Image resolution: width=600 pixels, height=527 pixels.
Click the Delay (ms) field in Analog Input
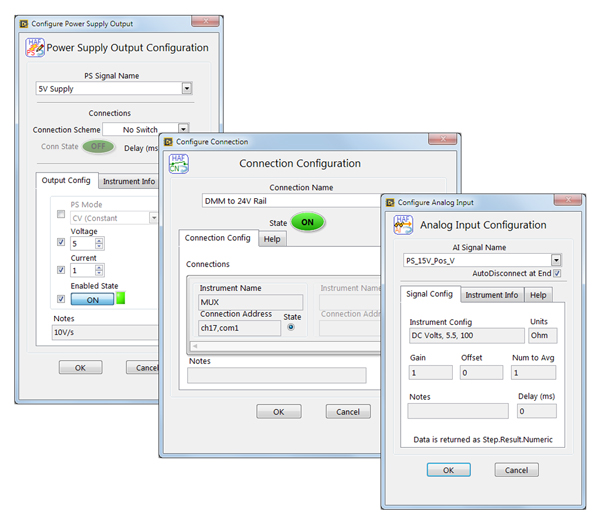tap(537, 411)
